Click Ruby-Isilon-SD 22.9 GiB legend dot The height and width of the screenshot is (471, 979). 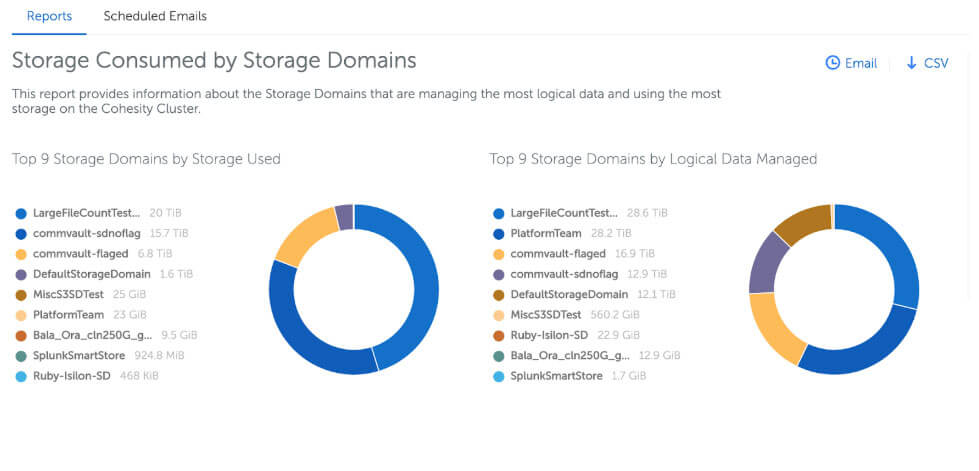point(498,335)
